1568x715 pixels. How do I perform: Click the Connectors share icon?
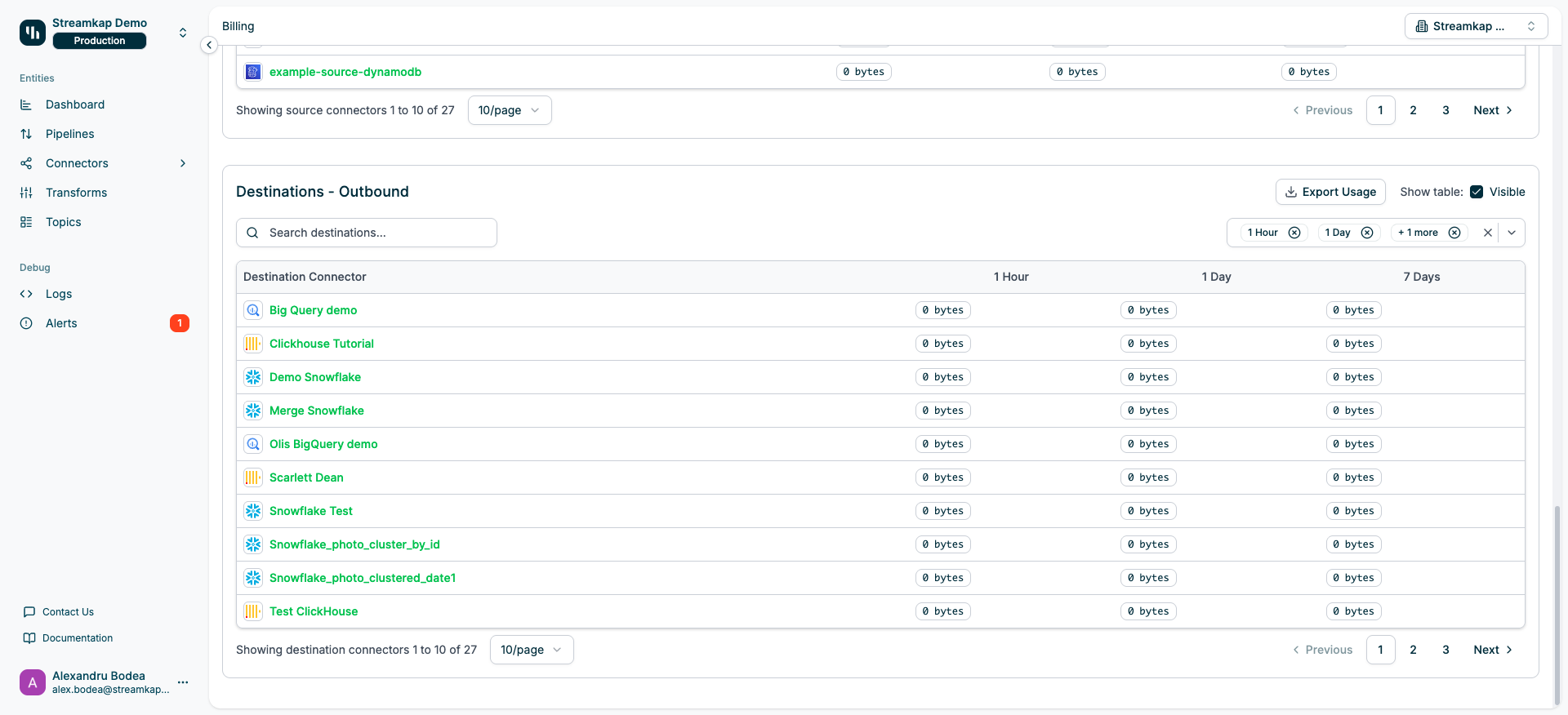26,163
